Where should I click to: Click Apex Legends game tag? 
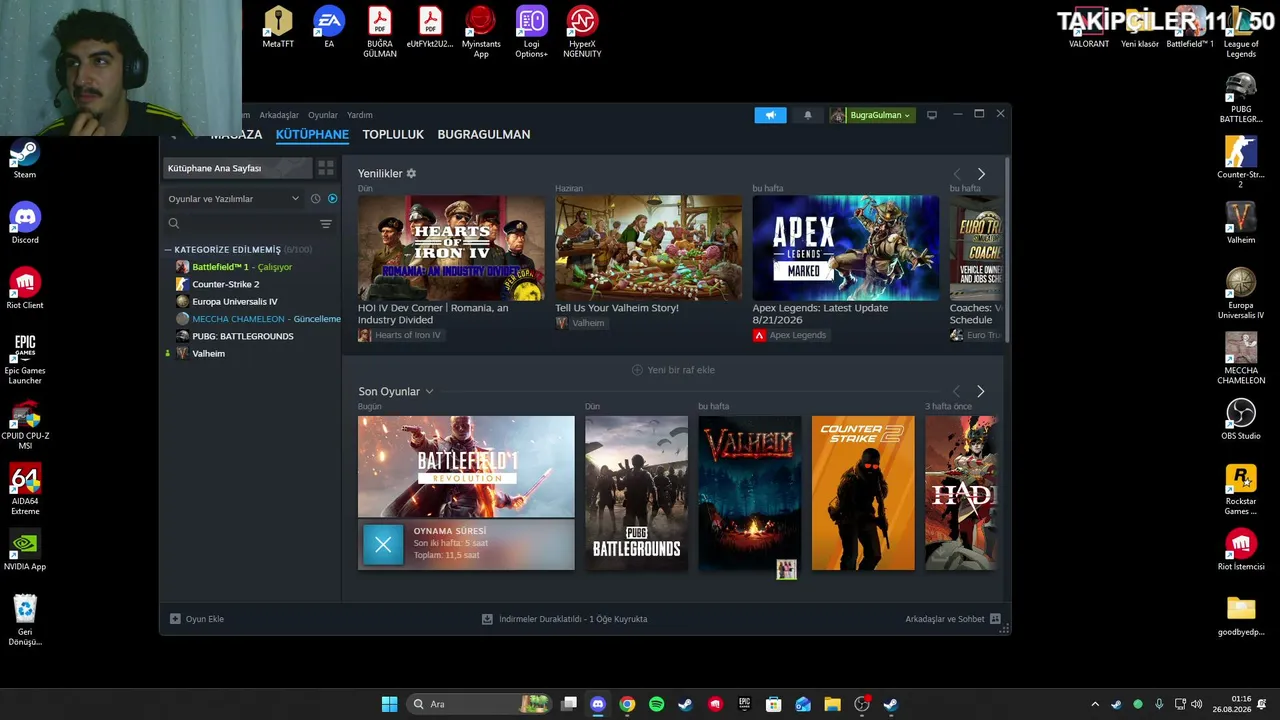790,335
